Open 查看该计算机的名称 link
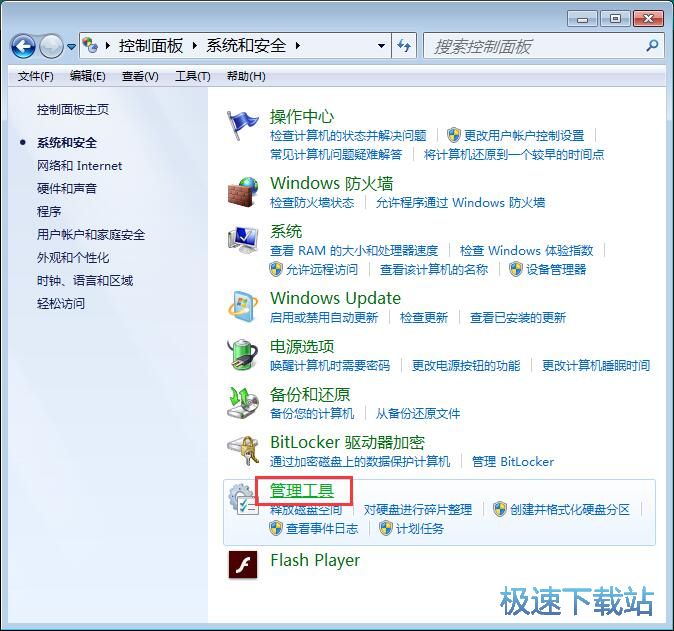 click(x=434, y=270)
